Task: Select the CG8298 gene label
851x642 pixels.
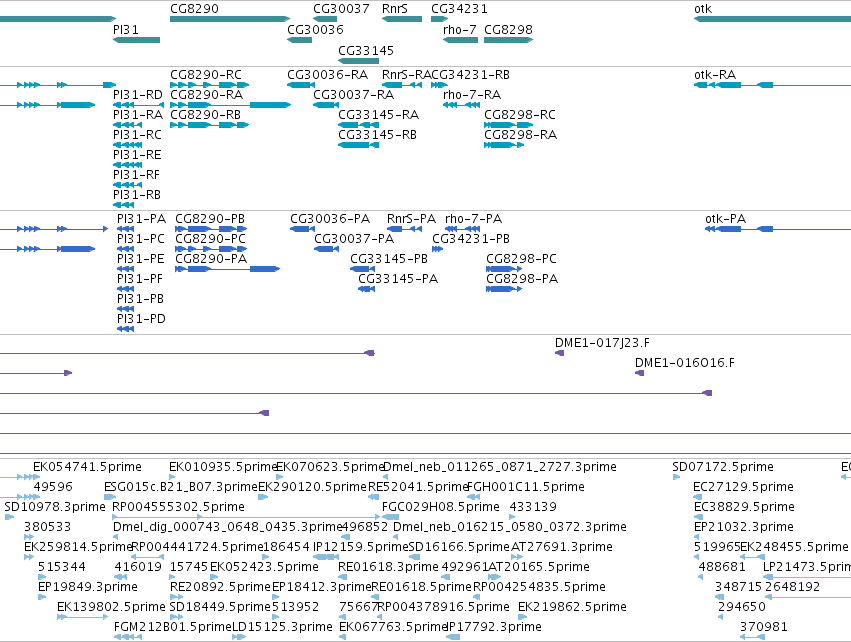Action: [509, 29]
